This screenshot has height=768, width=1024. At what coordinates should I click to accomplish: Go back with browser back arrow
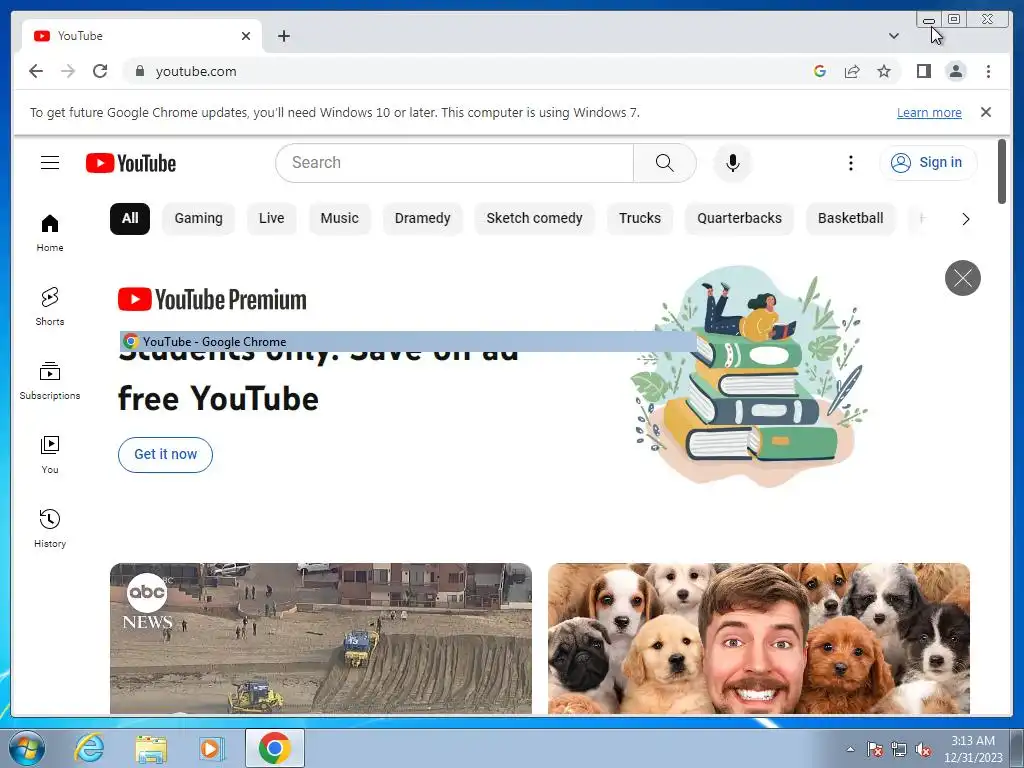[36, 71]
